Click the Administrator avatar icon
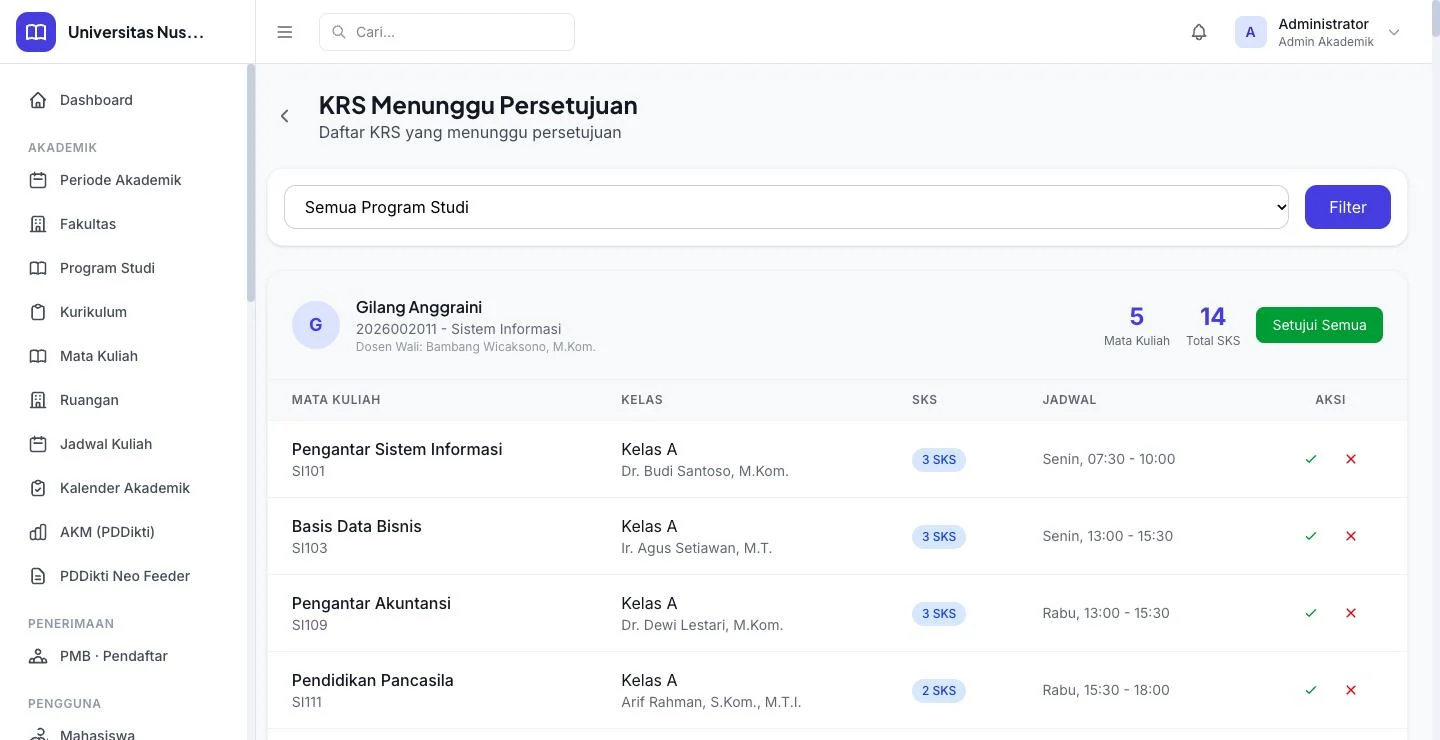Viewport: 1440px width, 740px height. point(1251,32)
